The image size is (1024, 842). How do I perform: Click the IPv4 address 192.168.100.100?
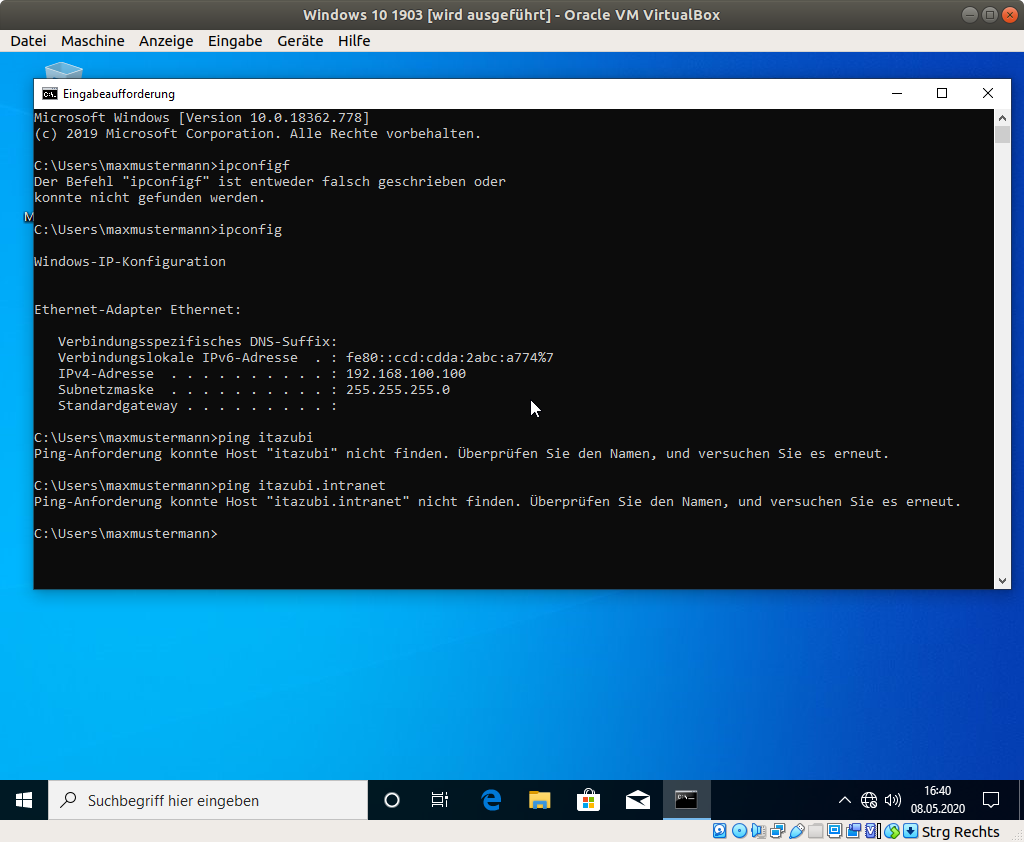pos(406,374)
